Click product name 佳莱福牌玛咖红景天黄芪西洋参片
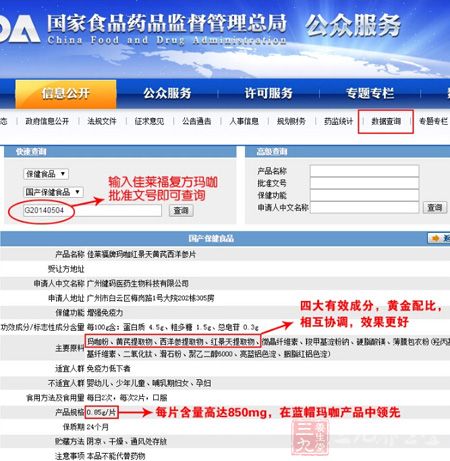The width and height of the screenshot is (450, 461). [x=141, y=254]
